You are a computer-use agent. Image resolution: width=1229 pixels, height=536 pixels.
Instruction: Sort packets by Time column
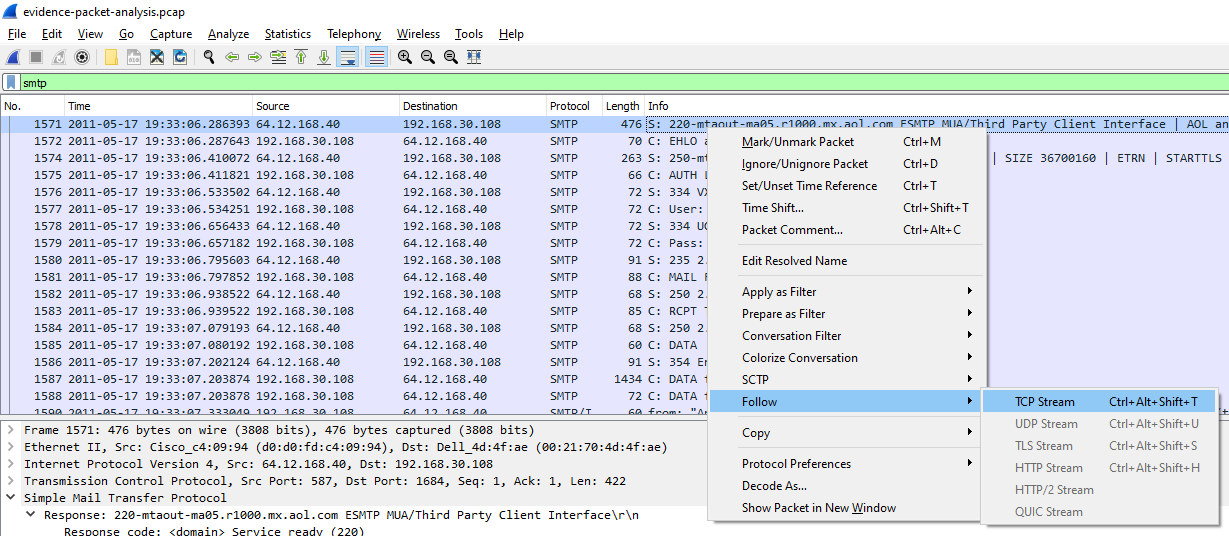click(x=159, y=106)
